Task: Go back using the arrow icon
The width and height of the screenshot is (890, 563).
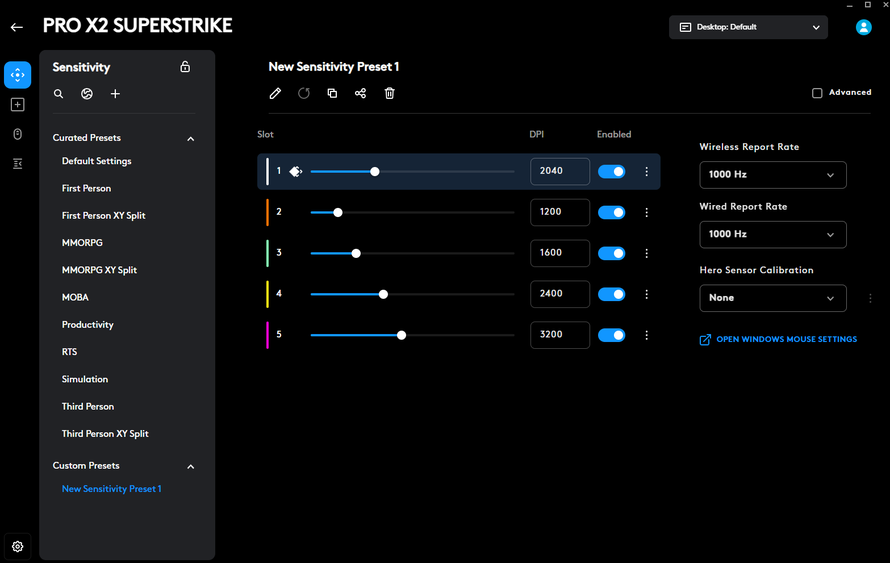Action: coord(16,27)
